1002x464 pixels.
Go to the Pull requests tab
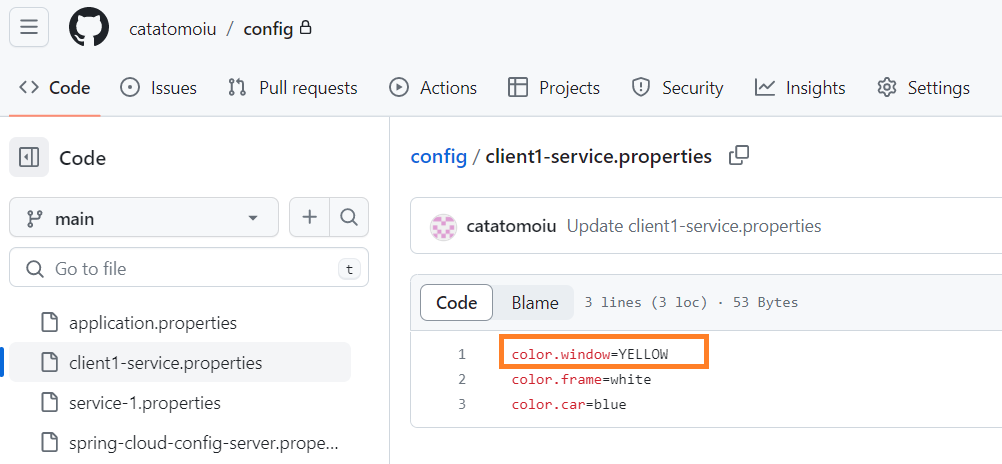(292, 88)
